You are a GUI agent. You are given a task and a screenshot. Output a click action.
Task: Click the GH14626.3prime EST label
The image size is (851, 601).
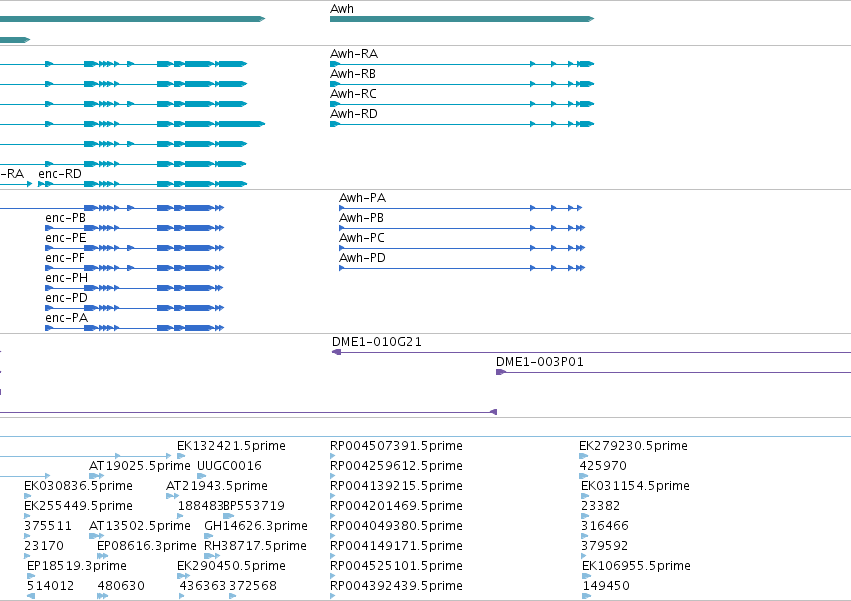pyautogui.click(x=256, y=526)
